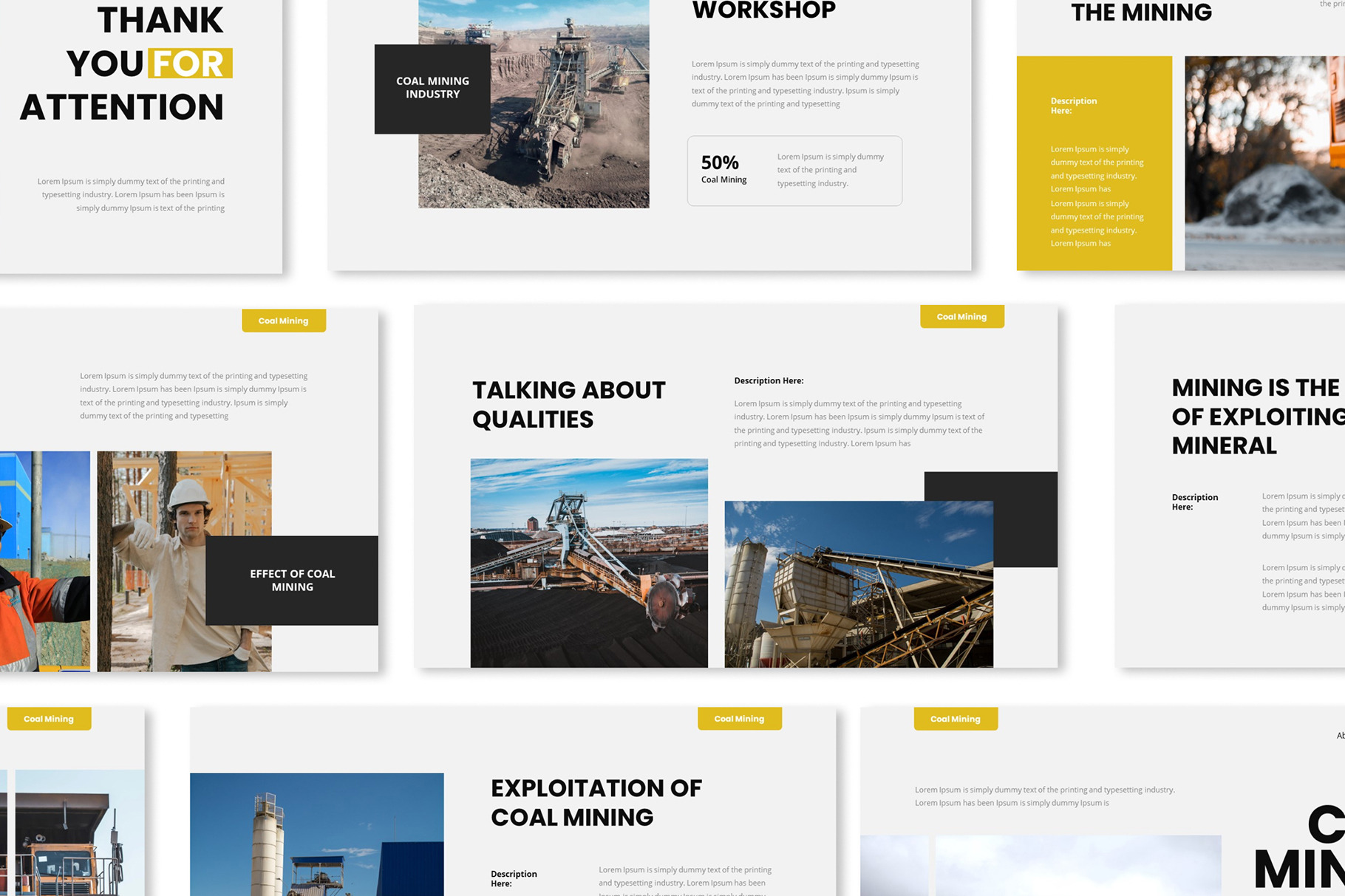Select the "EXPLOITATION OF COAL MINING" heading

click(x=596, y=802)
